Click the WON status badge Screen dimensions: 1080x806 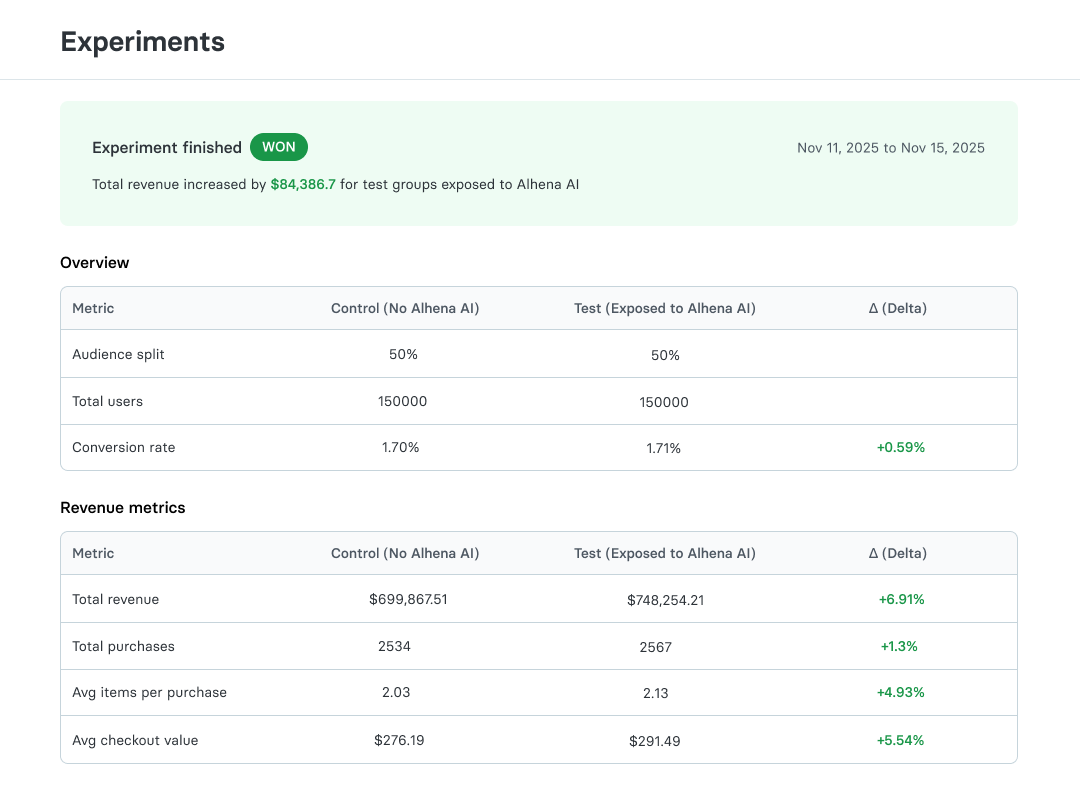(x=278, y=147)
